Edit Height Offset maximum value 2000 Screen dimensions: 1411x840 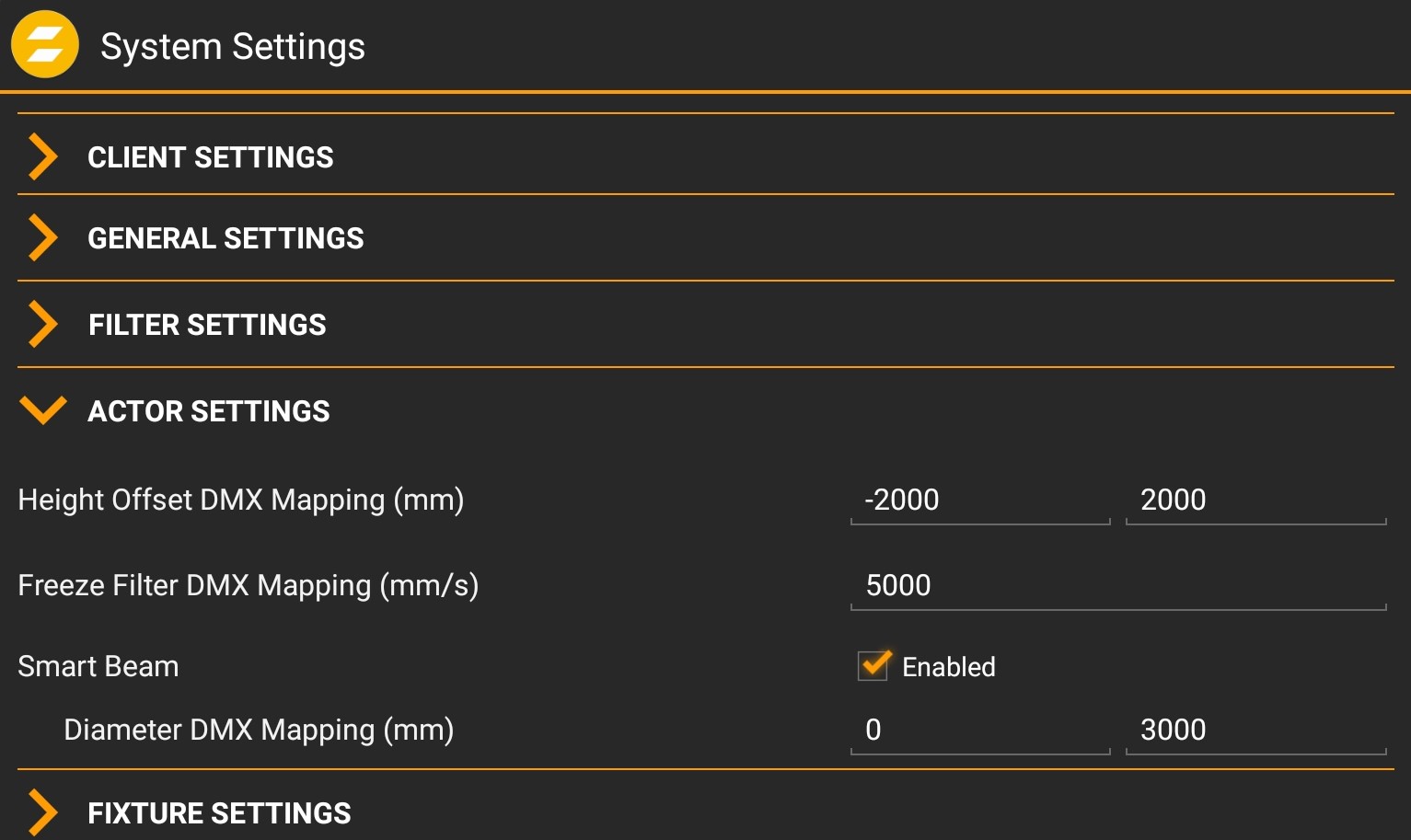click(x=1255, y=500)
